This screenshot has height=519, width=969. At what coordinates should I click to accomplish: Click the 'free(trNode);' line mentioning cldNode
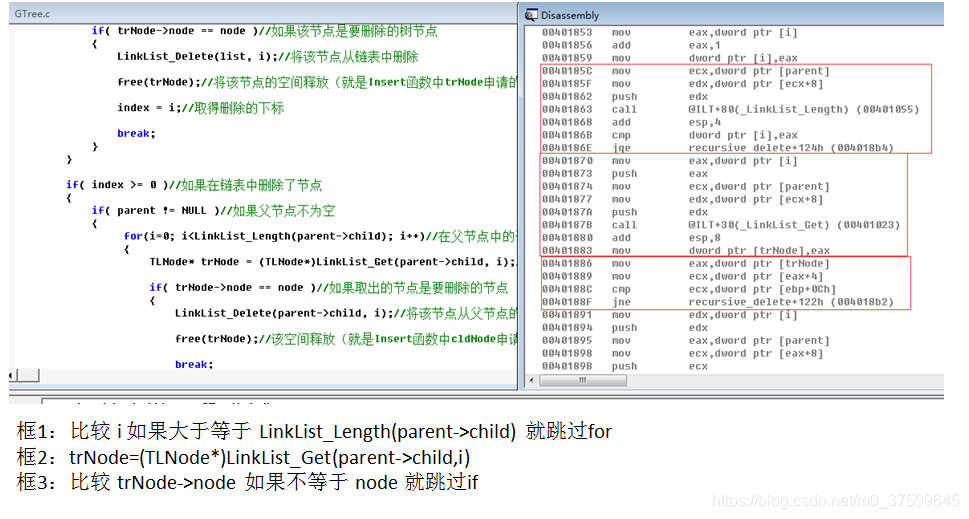(346, 339)
